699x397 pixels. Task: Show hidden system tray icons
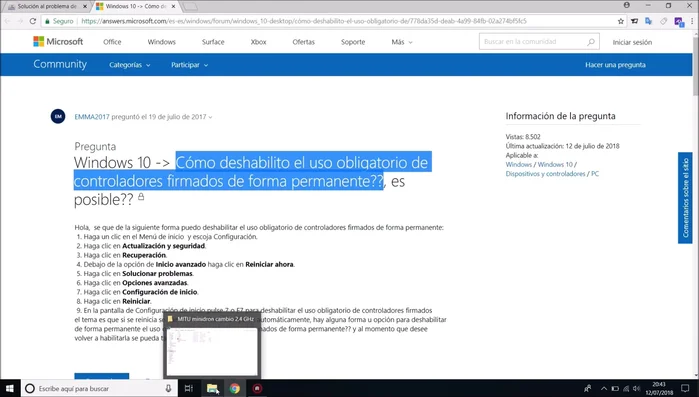click(604, 389)
